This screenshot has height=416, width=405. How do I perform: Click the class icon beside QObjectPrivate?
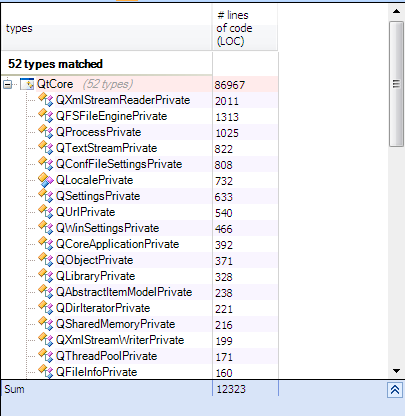coord(46,260)
